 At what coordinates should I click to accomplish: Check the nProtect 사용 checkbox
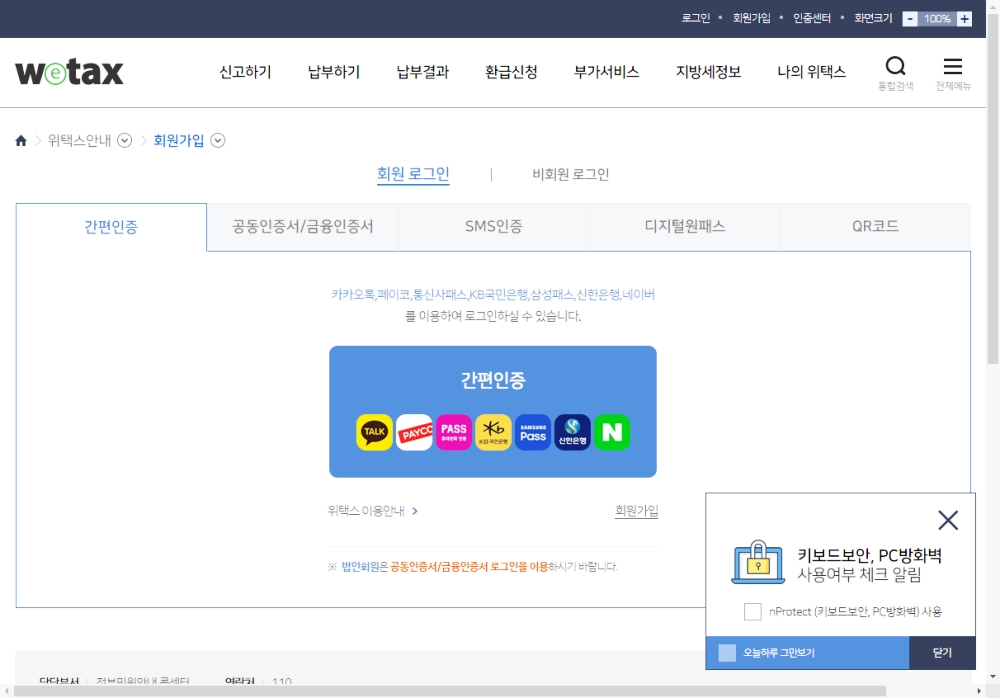(753, 611)
